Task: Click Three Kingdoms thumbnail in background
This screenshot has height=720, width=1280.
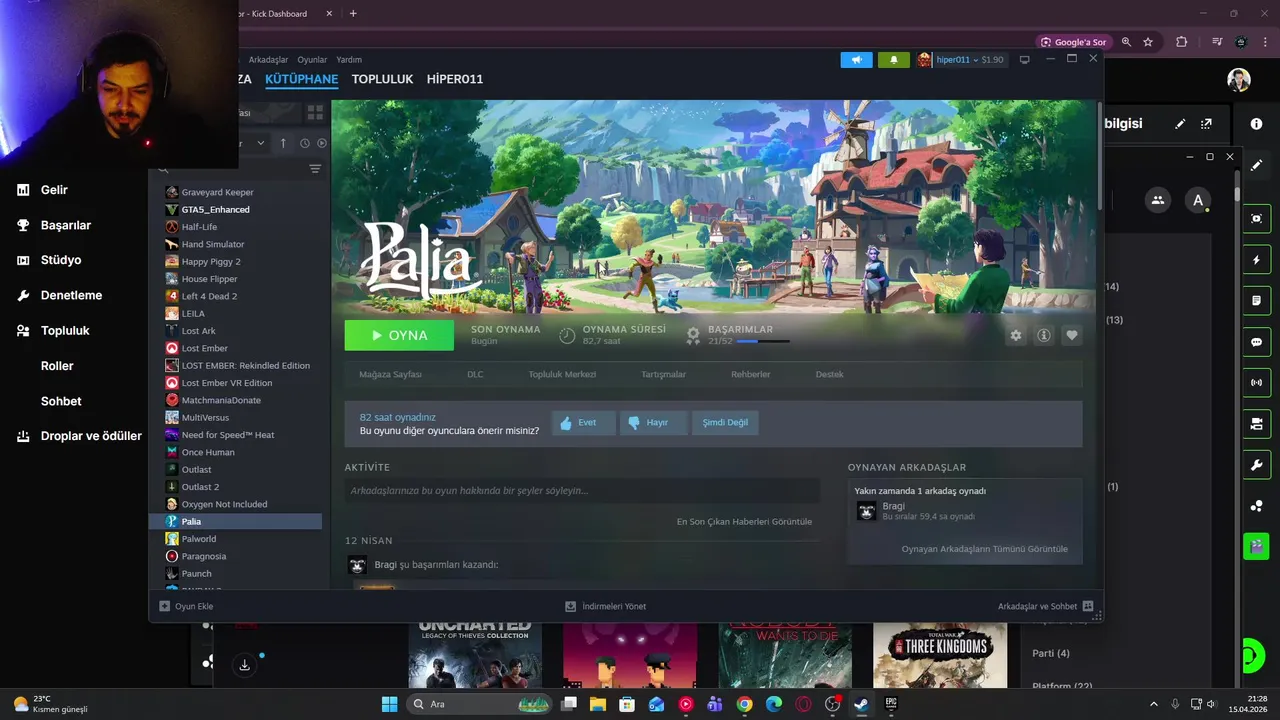Action: 940,655
